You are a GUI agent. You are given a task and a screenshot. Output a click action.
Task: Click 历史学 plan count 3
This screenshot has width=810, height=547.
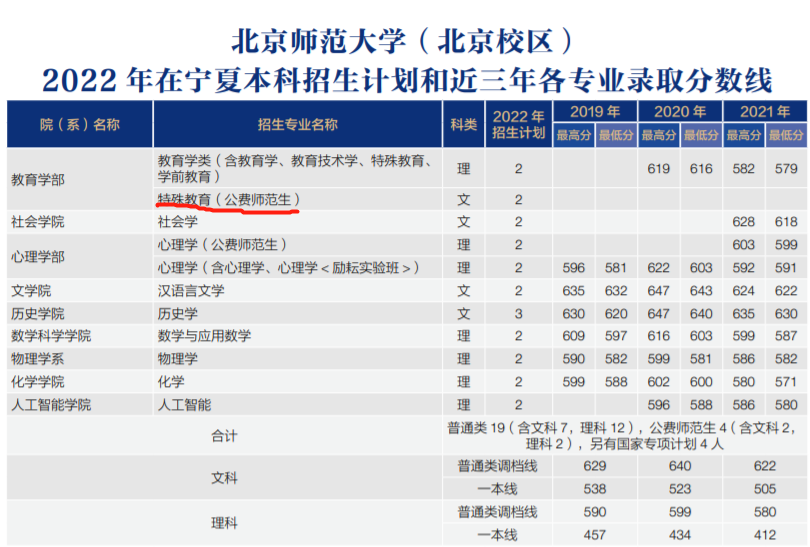click(518, 314)
